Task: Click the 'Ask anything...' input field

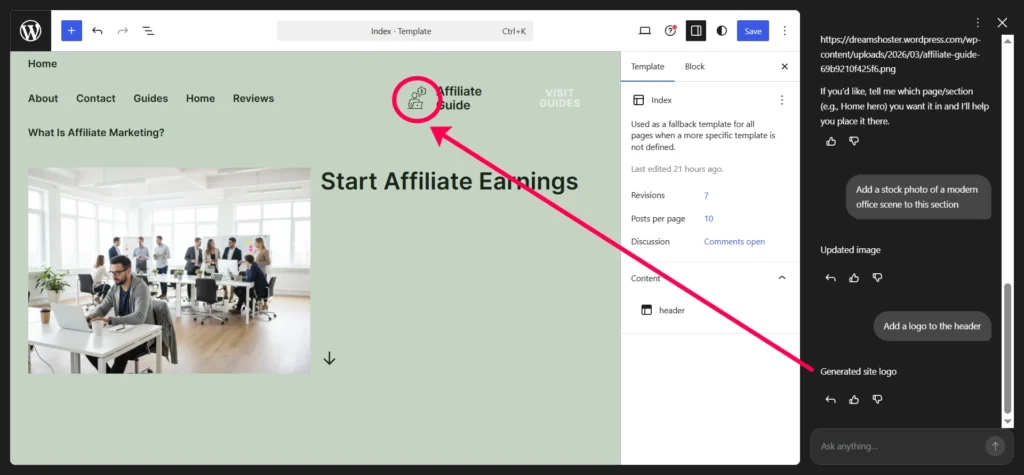Action: tap(895, 446)
